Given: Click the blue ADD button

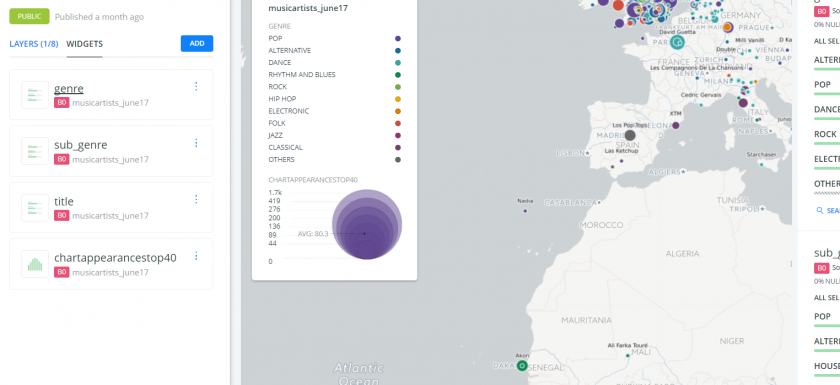Looking at the screenshot, I should pyautogui.click(x=197, y=43).
